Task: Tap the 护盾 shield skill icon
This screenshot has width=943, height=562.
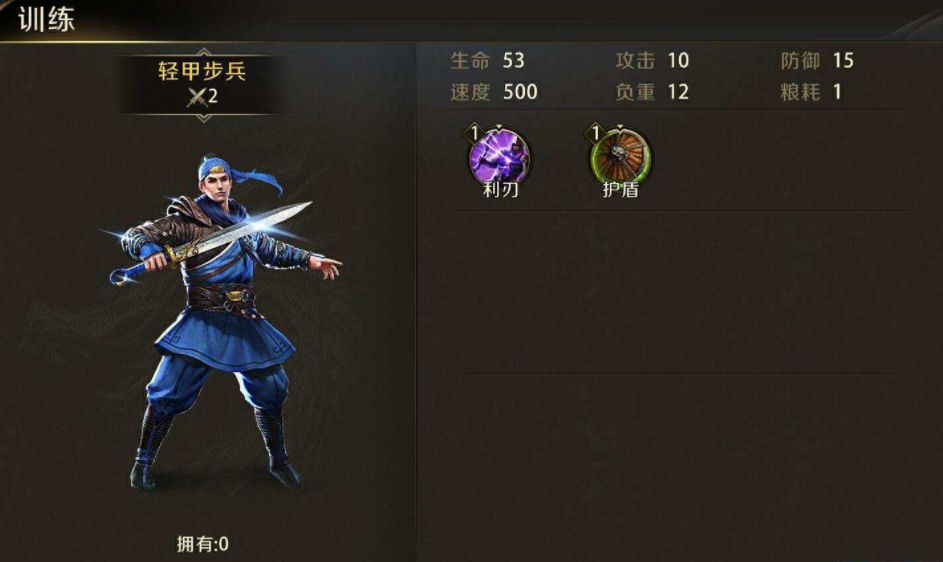Action: point(620,157)
